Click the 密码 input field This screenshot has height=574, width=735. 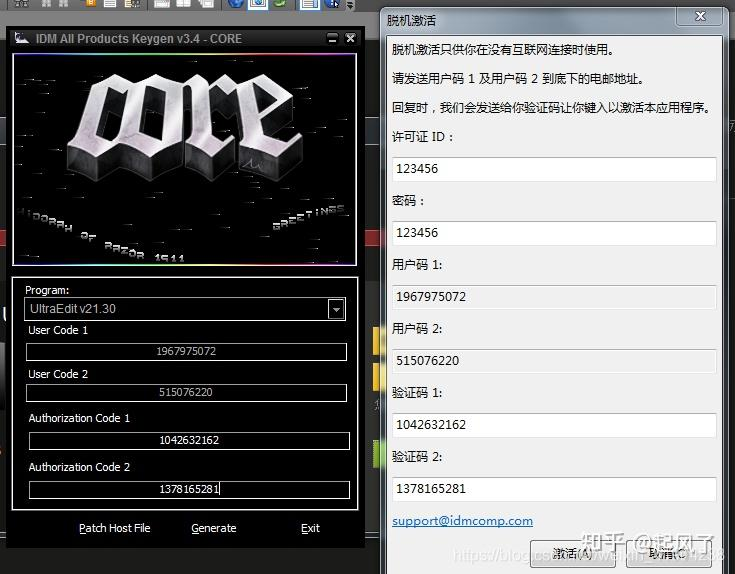click(553, 233)
